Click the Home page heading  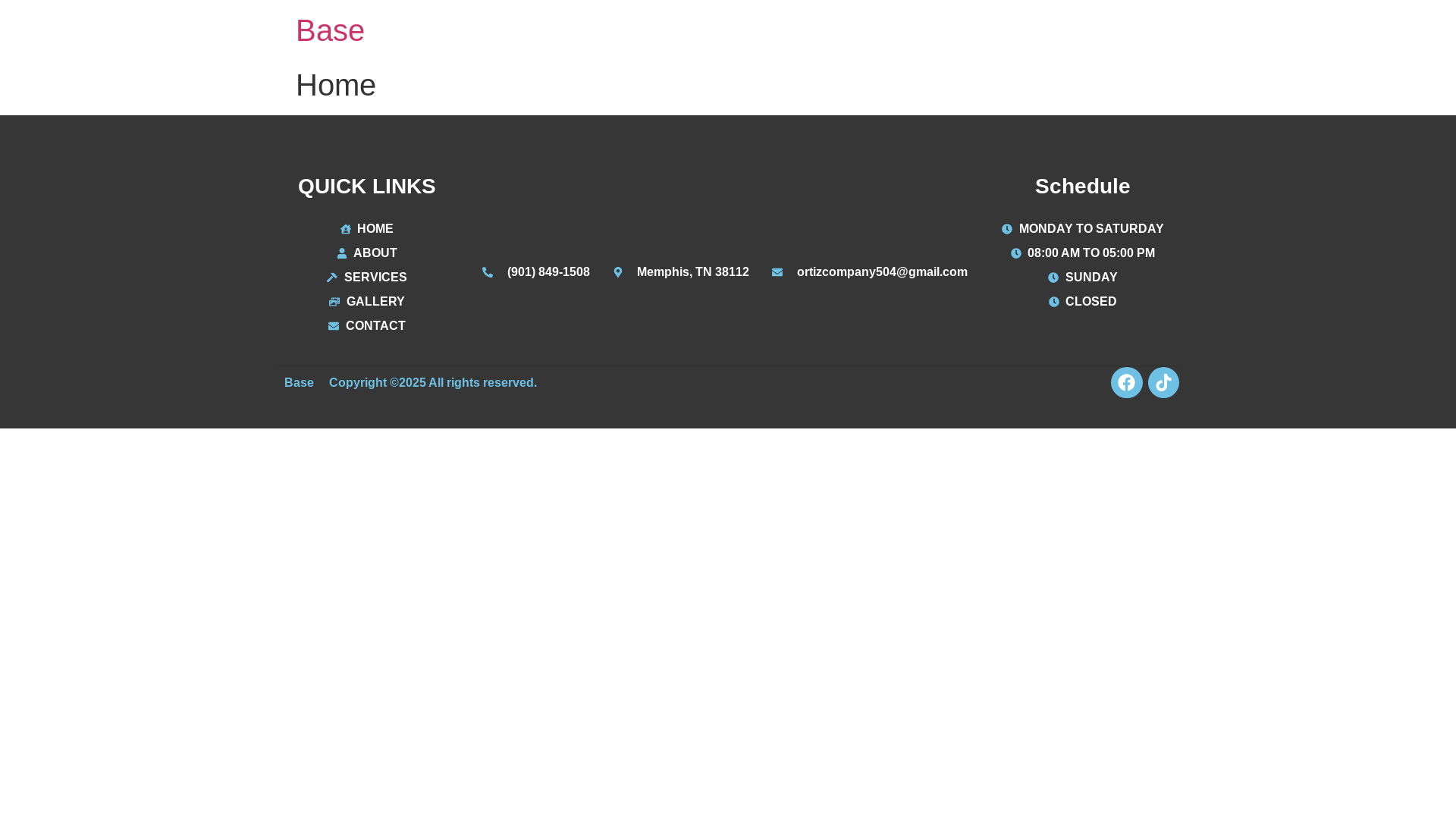coord(336,85)
